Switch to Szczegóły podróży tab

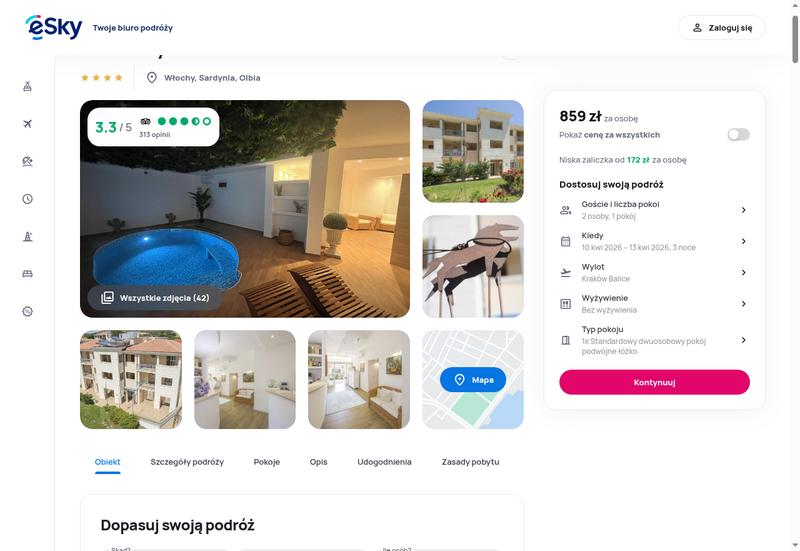coord(187,462)
